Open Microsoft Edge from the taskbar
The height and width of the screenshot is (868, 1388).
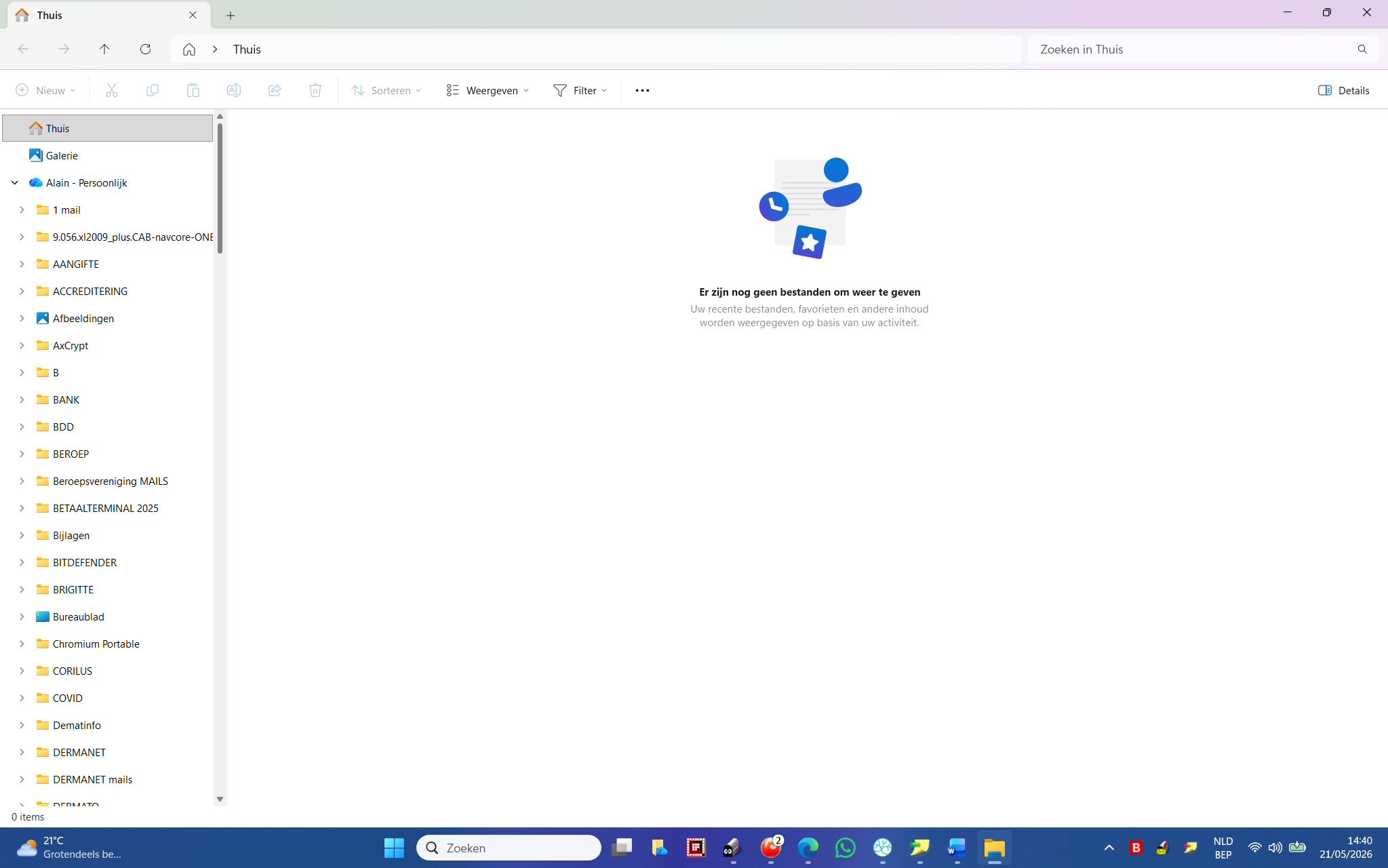point(808,848)
